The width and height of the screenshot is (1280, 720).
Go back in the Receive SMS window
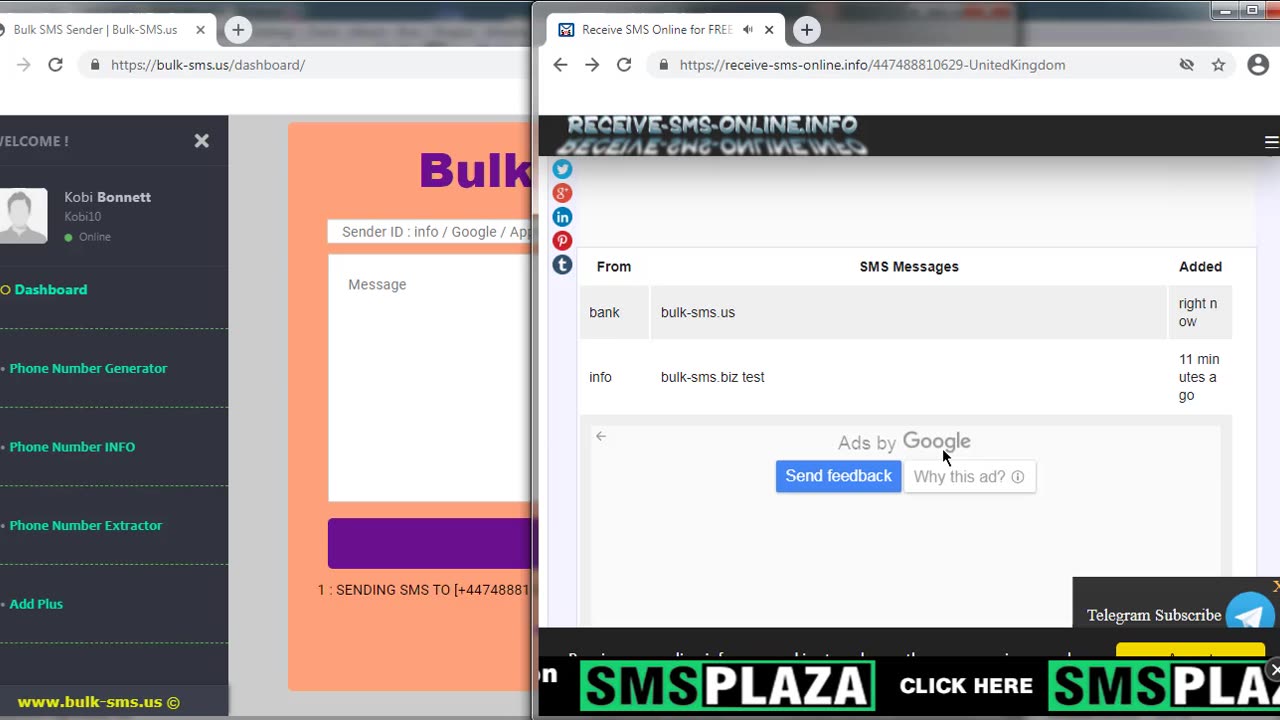[x=560, y=65]
